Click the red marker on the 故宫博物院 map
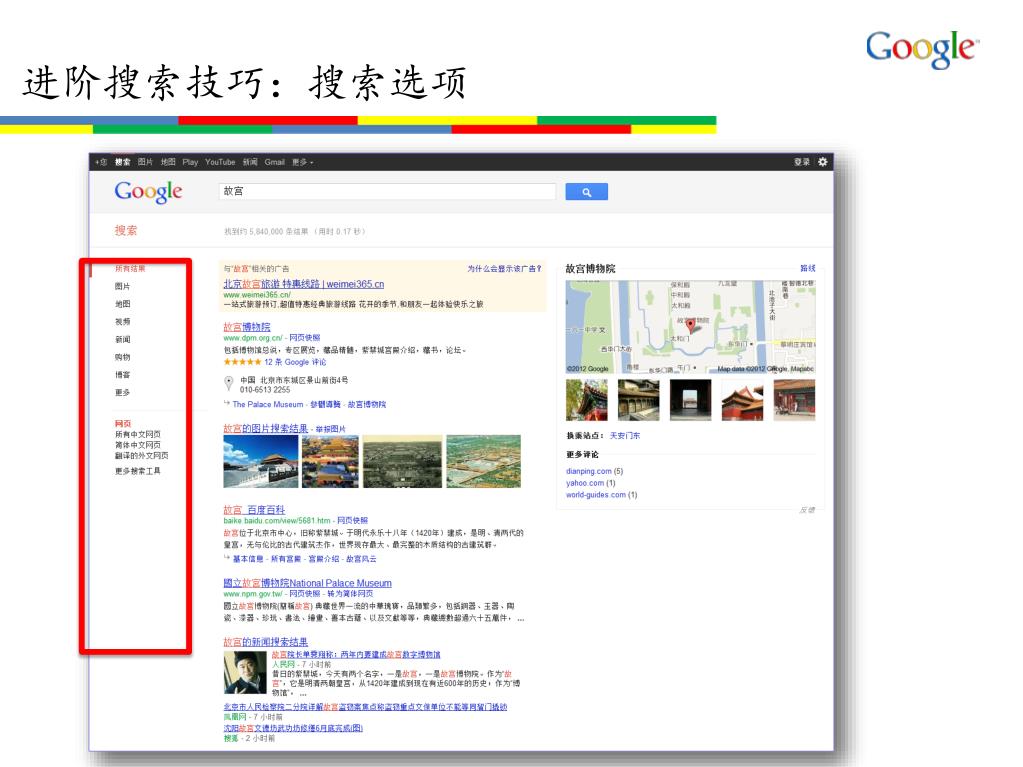Screen dimensions: 1023x767 (690, 325)
